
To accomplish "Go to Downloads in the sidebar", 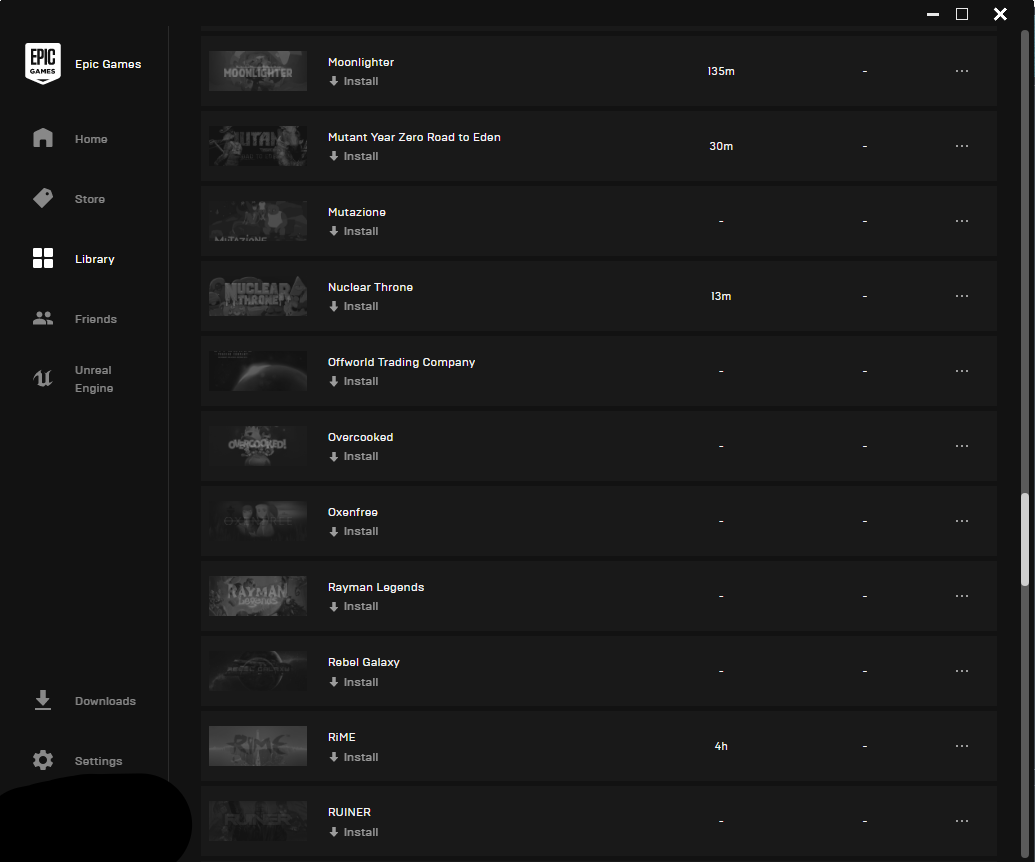I will [x=105, y=701].
